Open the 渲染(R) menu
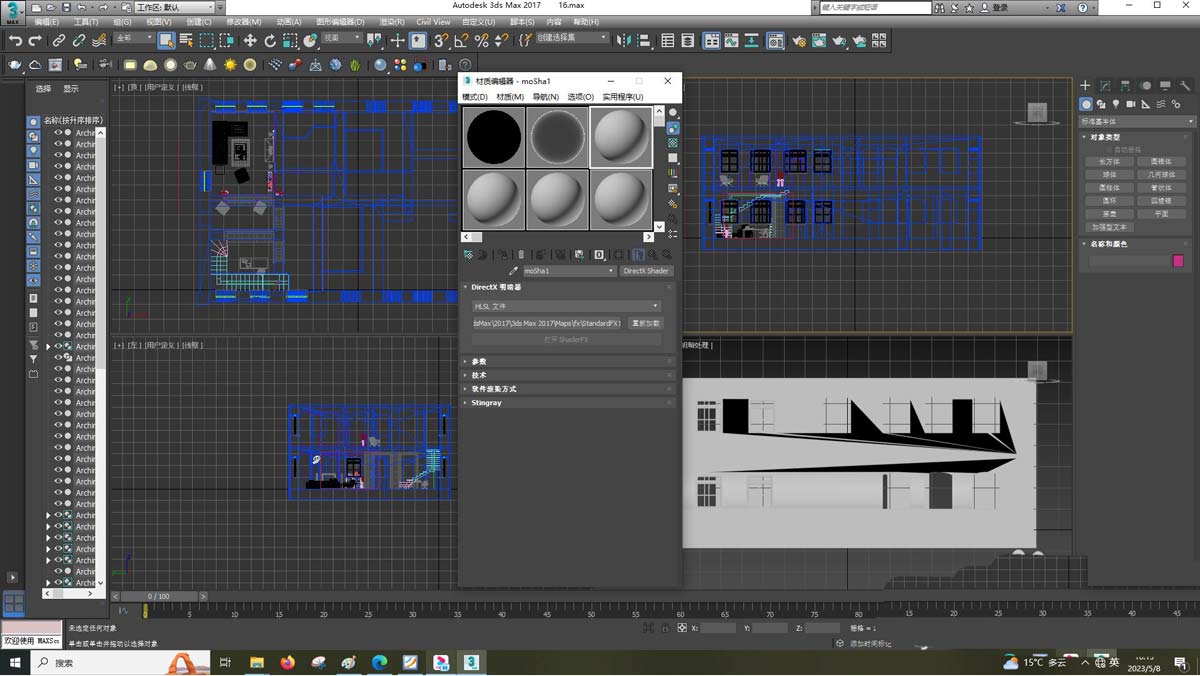Image resolution: width=1200 pixels, height=676 pixels. (392, 22)
